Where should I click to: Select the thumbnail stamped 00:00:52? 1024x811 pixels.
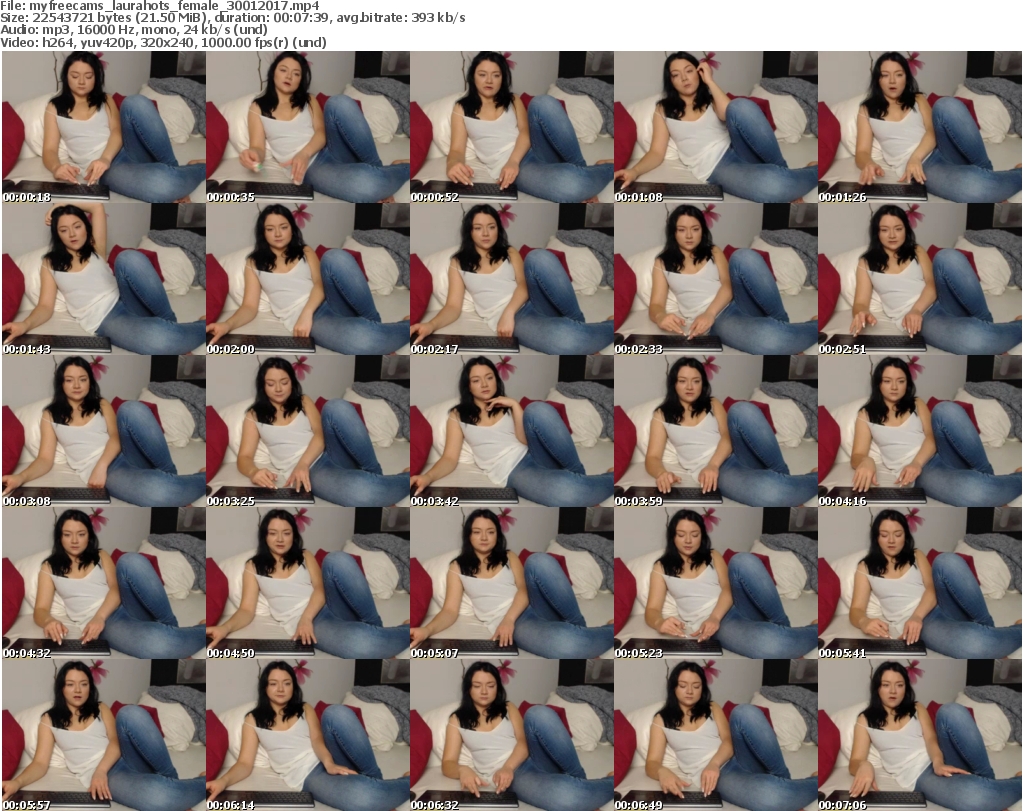click(x=511, y=127)
